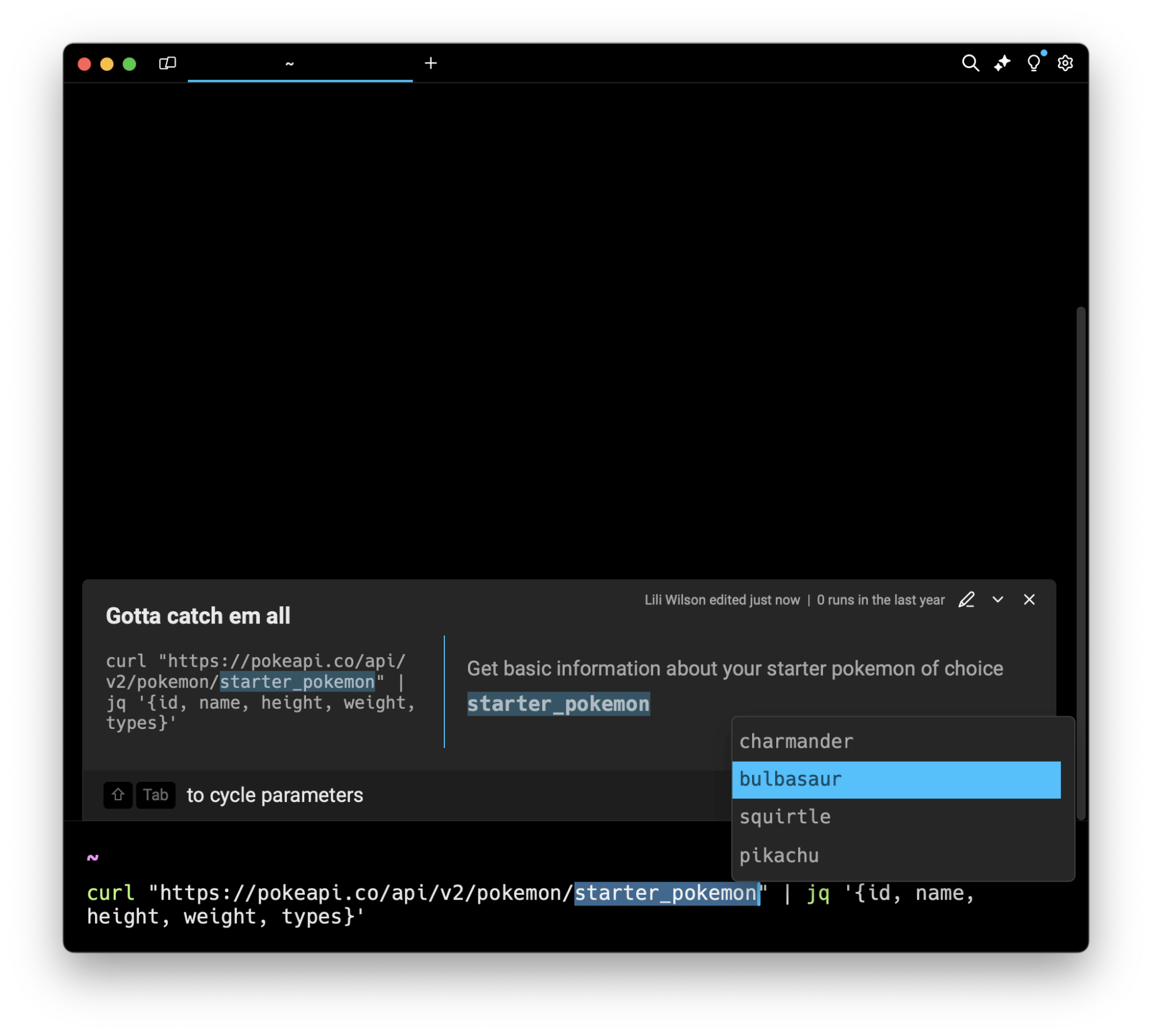Close the Gotta catch em all panel

[1029, 600]
